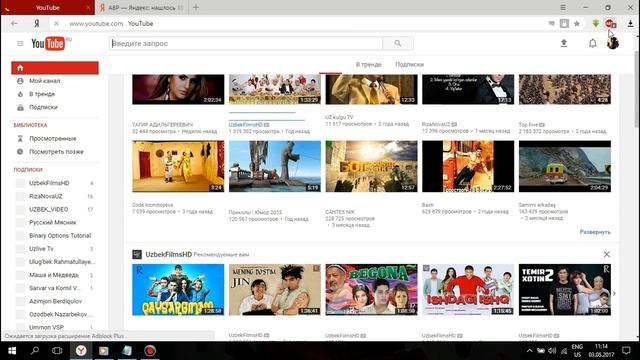Open Azimjon Berdiqulov subscription in sidebar
The width and height of the screenshot is (640, 360).
tap(56, 301)
